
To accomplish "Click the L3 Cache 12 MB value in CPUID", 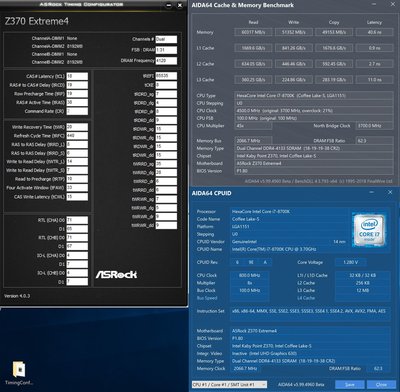I will (x=362, y=290).
